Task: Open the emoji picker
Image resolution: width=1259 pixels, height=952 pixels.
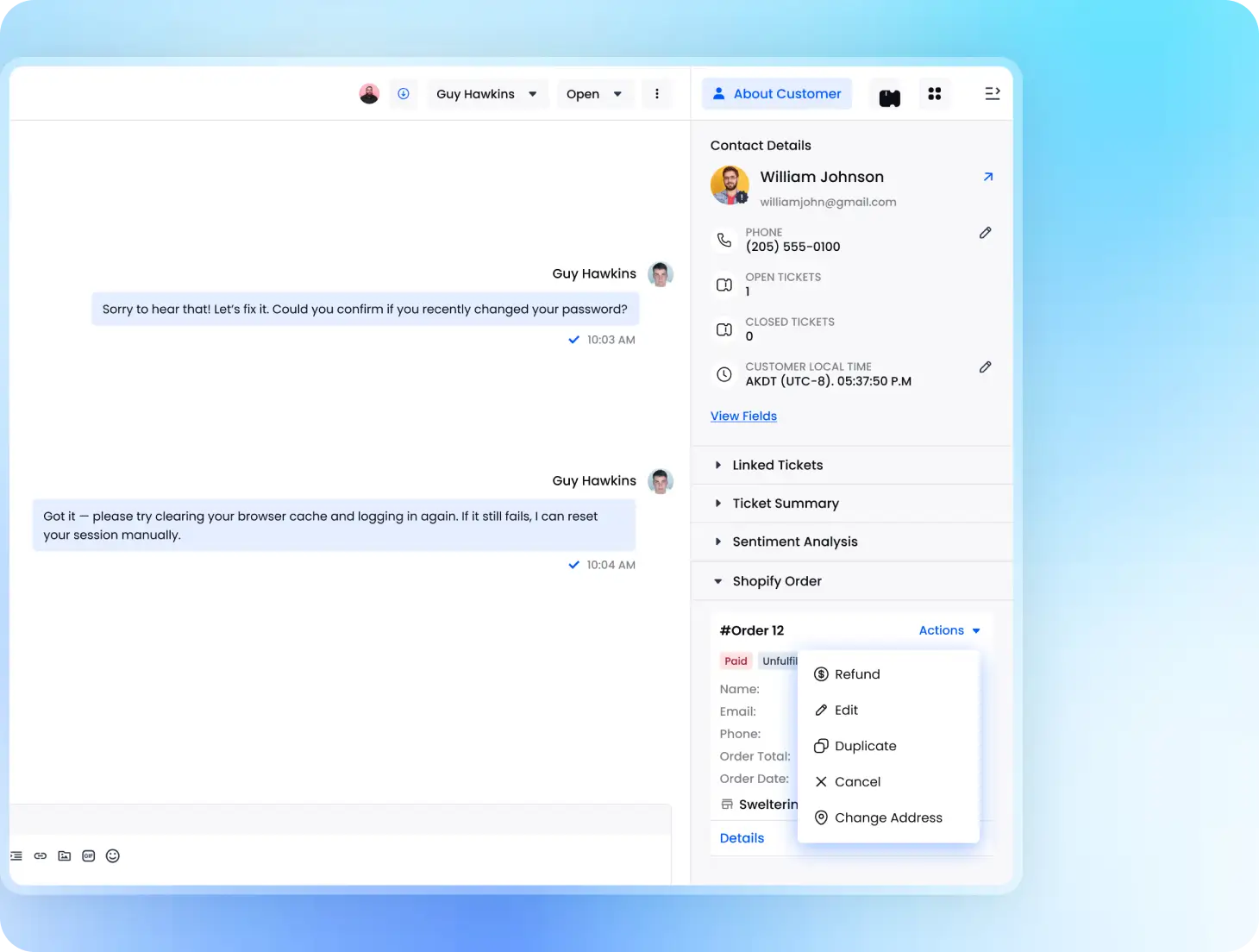Action: pyautogui.click(x=113, y=856)
